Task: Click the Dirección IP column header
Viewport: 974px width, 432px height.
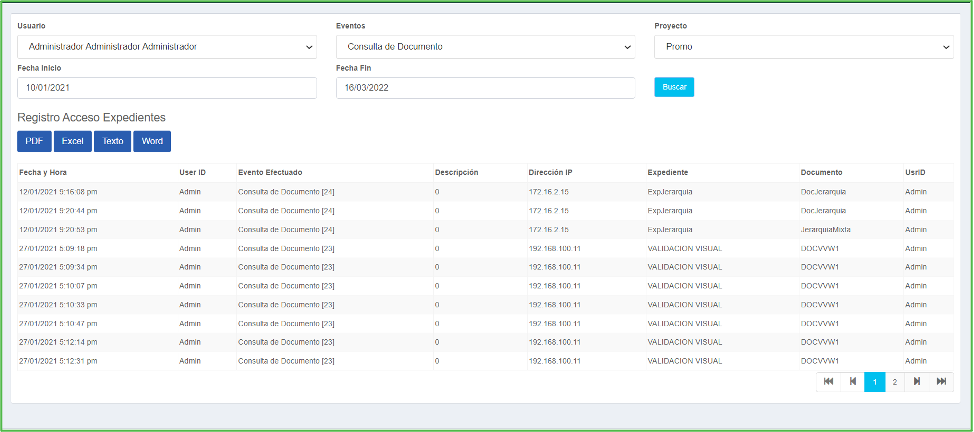Action: click(552, 173)
